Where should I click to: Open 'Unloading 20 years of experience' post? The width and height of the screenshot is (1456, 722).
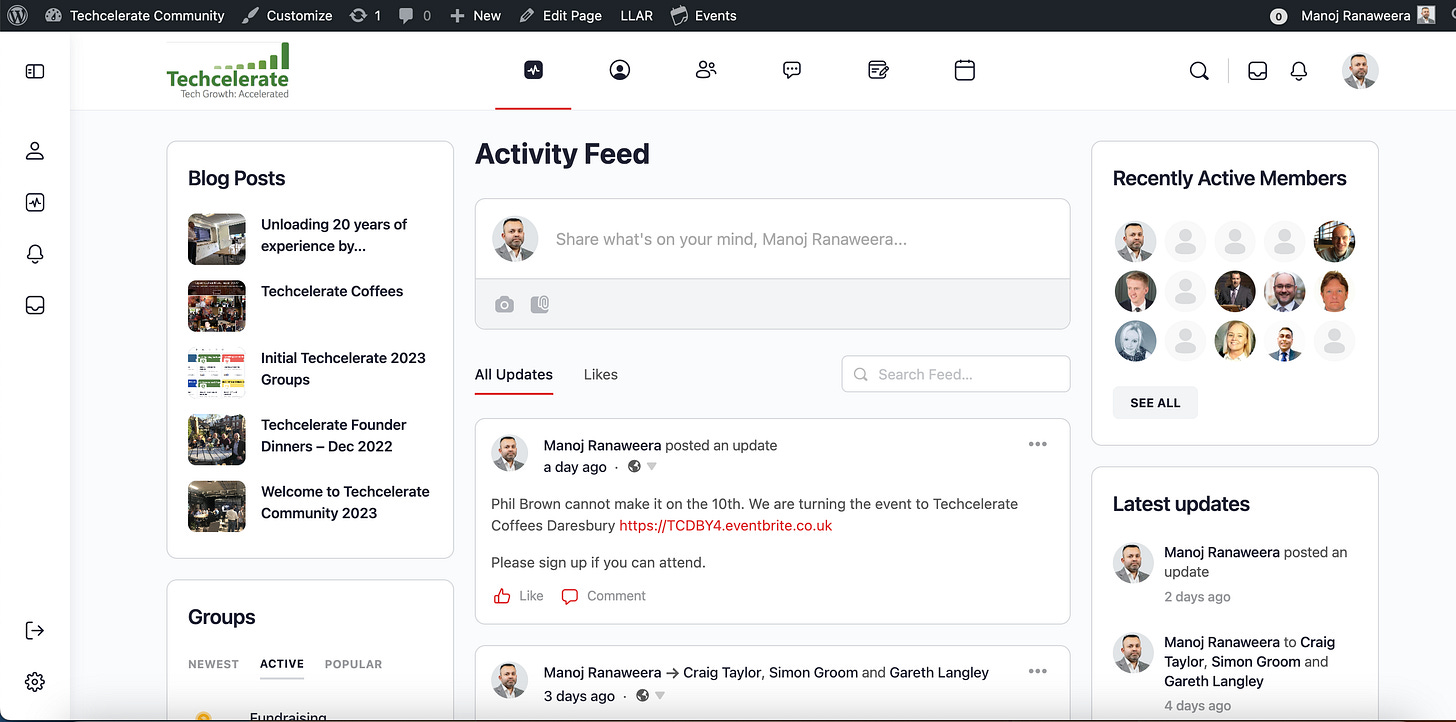click(334, 235)
